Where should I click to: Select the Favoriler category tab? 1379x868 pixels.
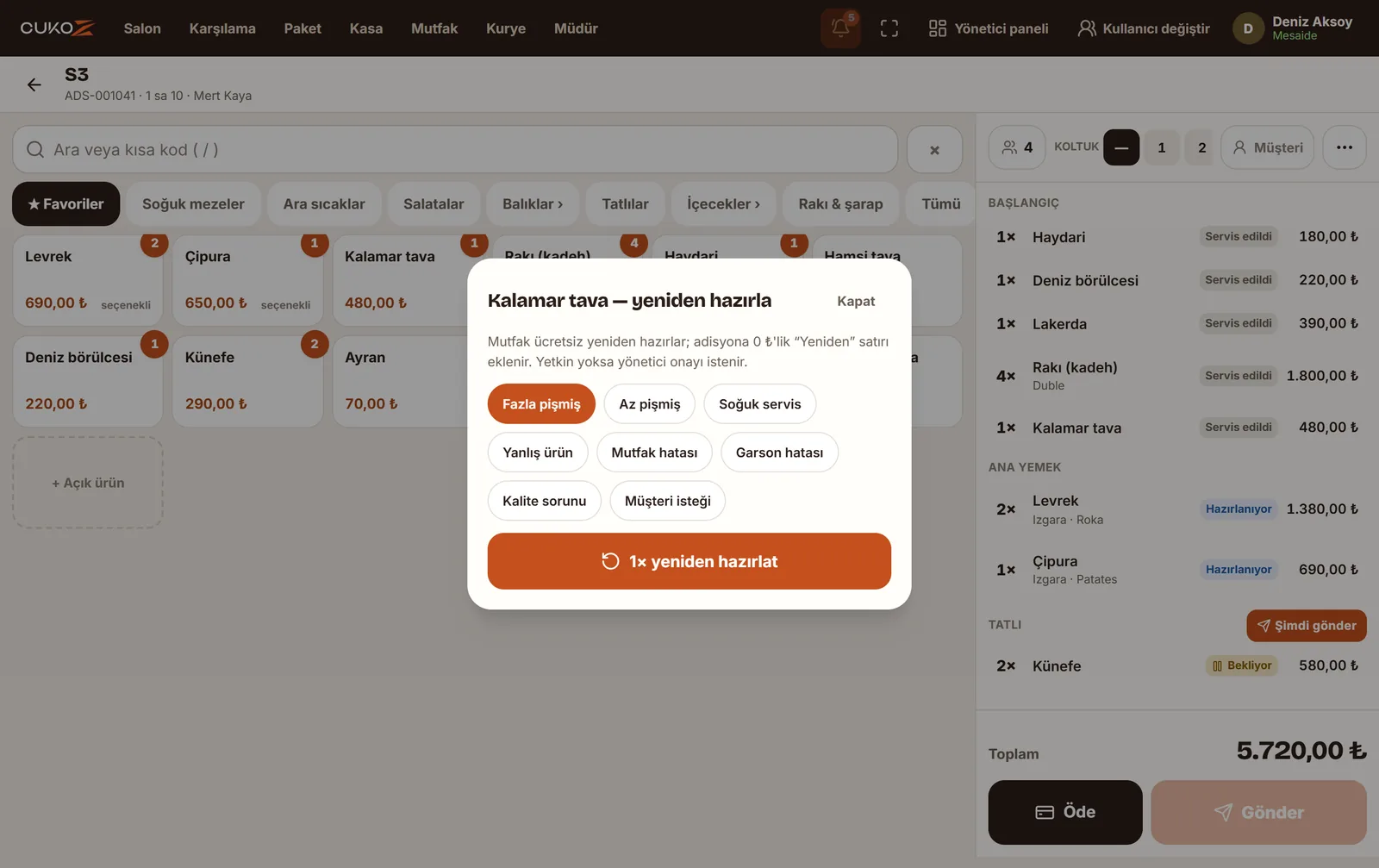(x=66, y=204)
